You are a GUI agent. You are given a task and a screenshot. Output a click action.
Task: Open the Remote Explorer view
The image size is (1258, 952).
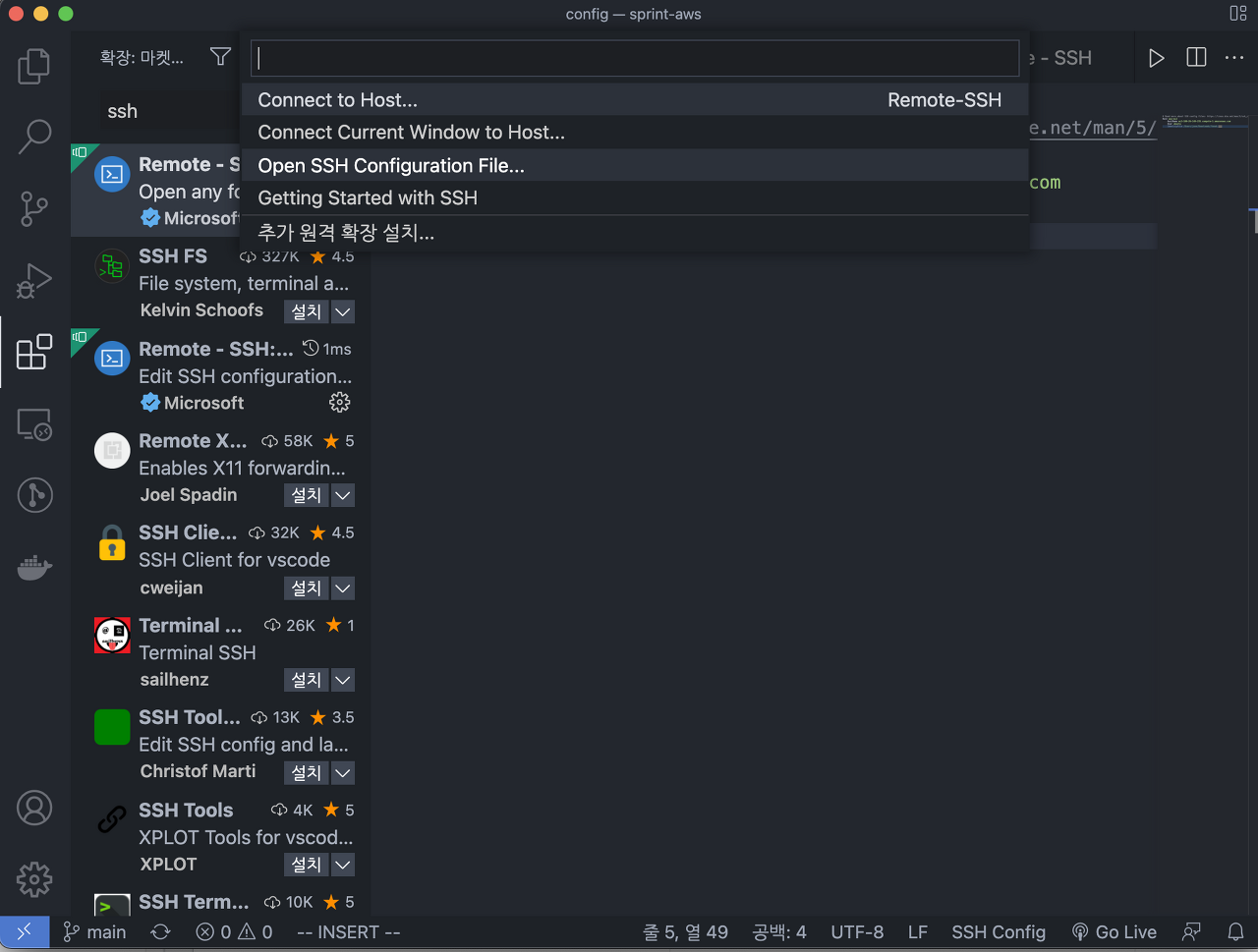[34, 423]
